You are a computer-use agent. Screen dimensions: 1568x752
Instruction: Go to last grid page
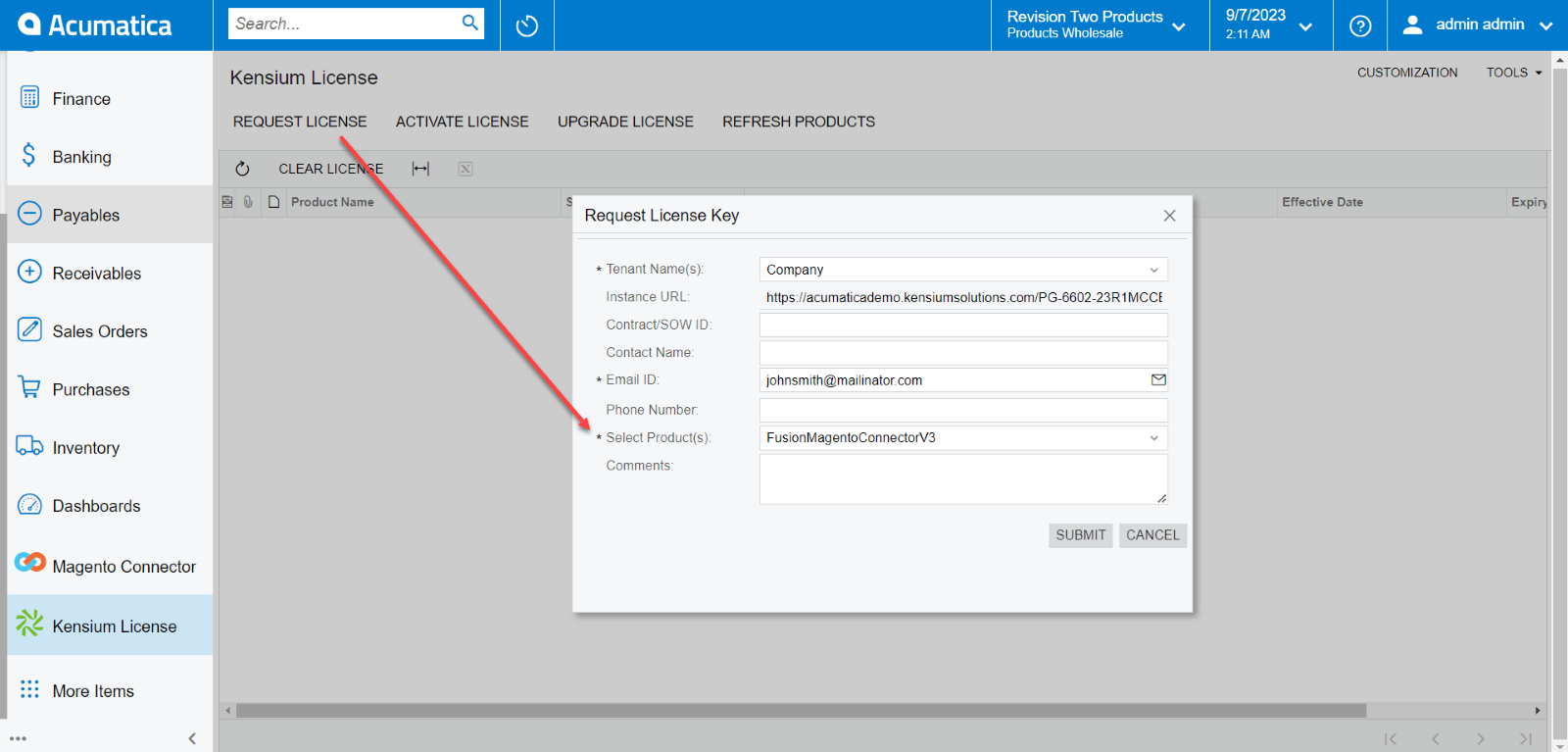pos(1526,738)
